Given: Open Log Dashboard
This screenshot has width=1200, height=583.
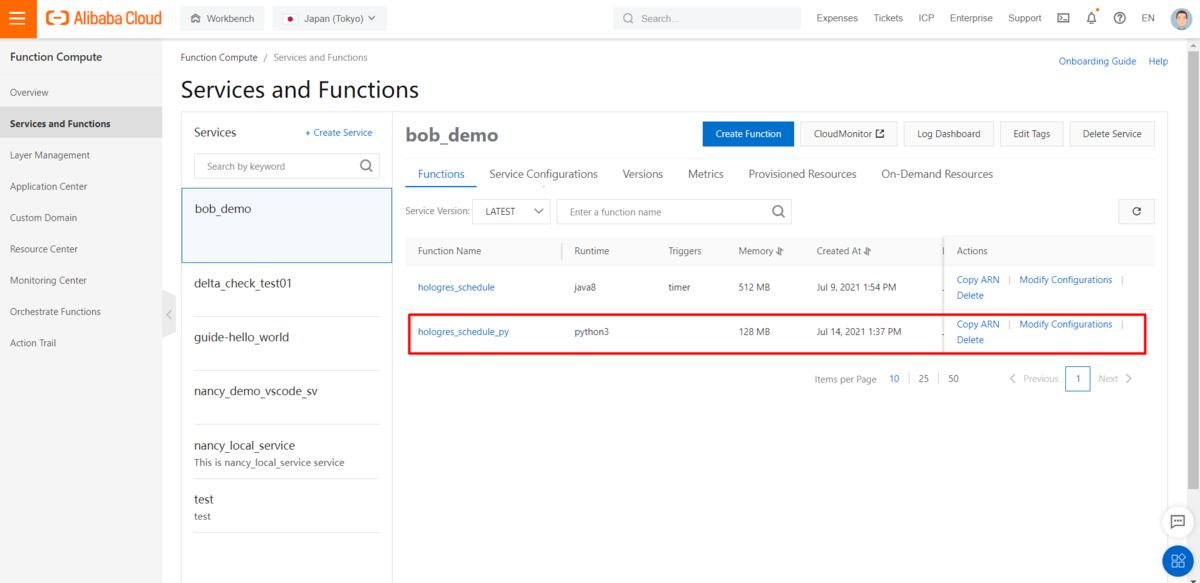Looking at the screenshot, I should pos(949,134).
